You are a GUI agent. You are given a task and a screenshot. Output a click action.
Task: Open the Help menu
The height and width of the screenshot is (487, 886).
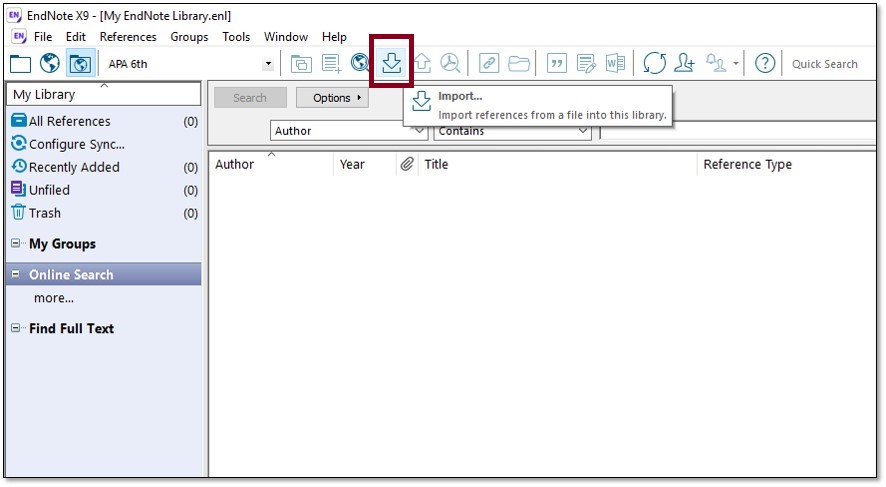(x=335, y=37)
